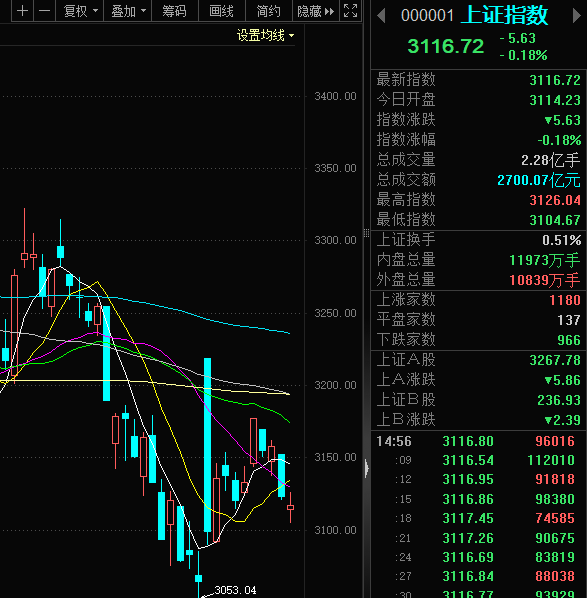Click the 3053.04 low price label
The image size is (587, 598).
click(x=235, y=590)
